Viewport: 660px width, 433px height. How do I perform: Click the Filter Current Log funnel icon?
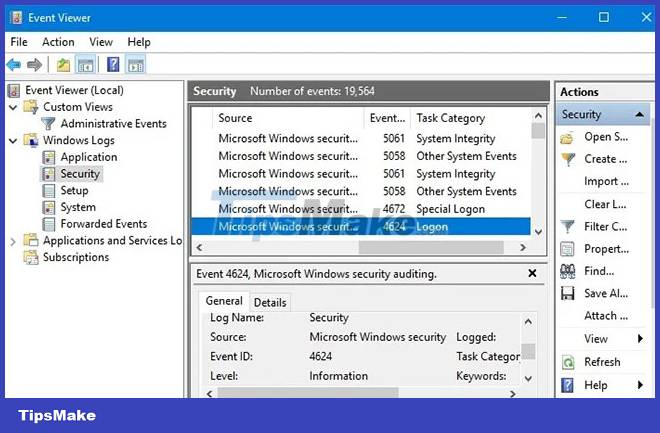click(x=567, y=227)
